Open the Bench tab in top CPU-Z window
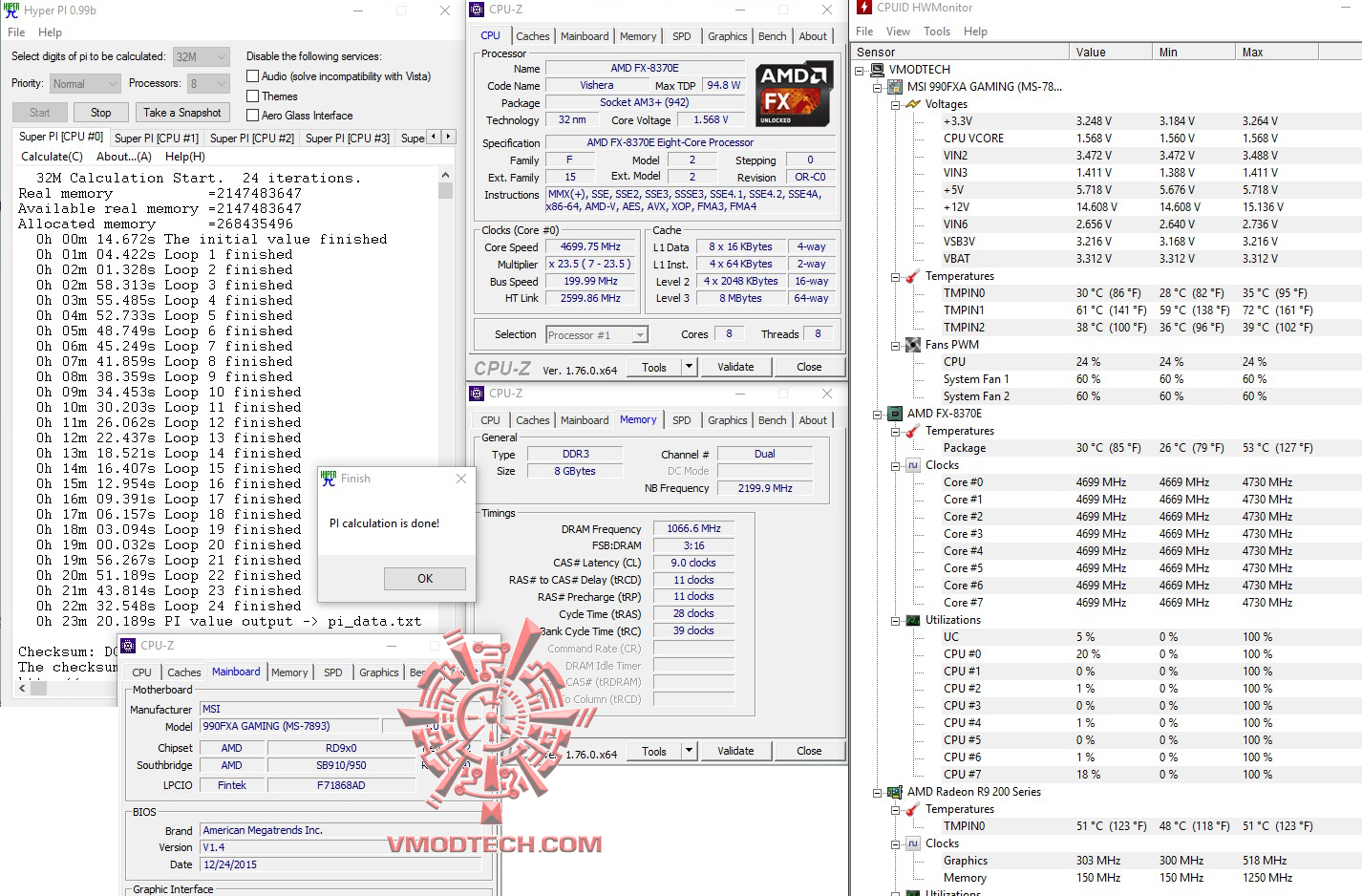 point(773,36)
